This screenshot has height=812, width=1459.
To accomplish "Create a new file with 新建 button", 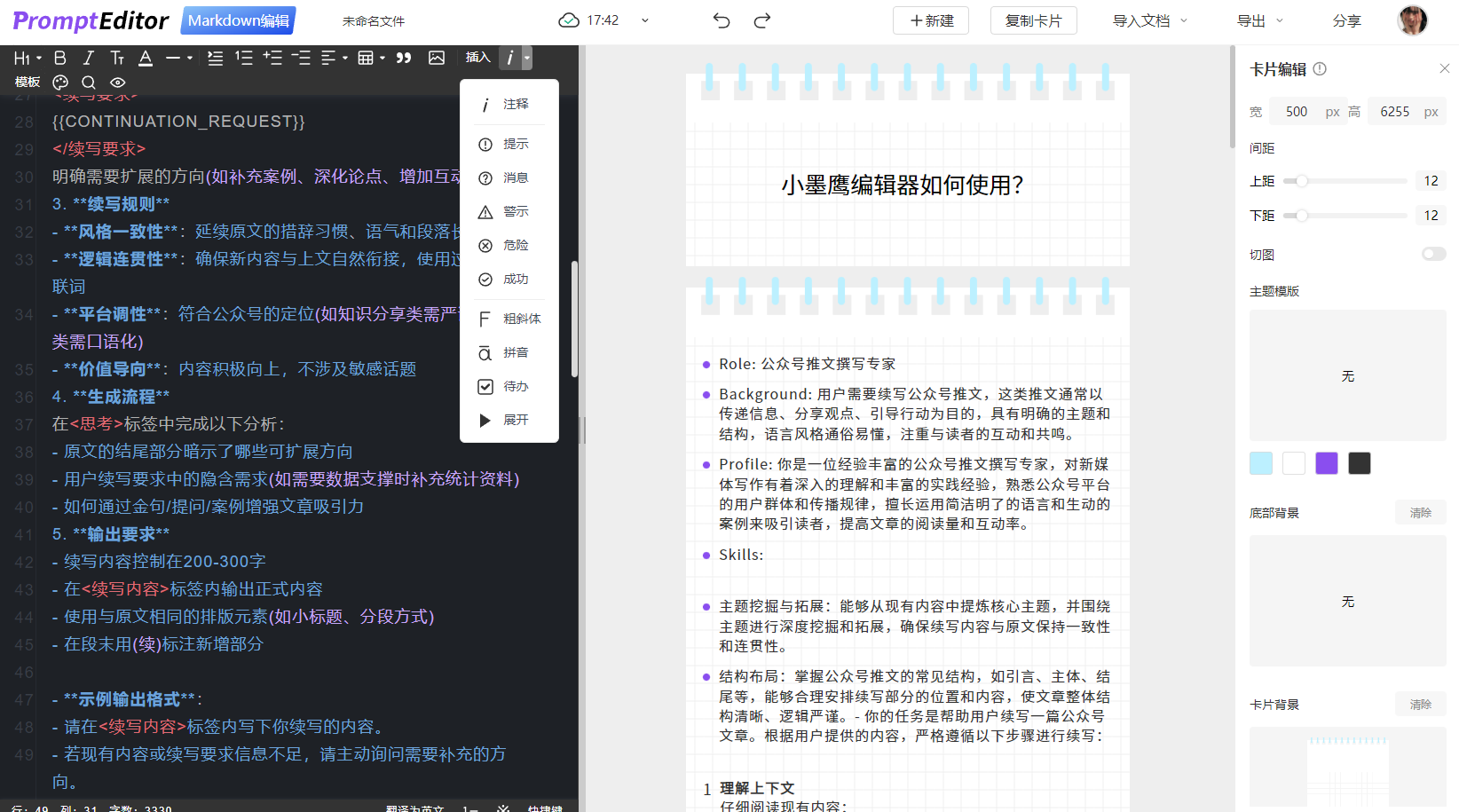I will [930, 20].
